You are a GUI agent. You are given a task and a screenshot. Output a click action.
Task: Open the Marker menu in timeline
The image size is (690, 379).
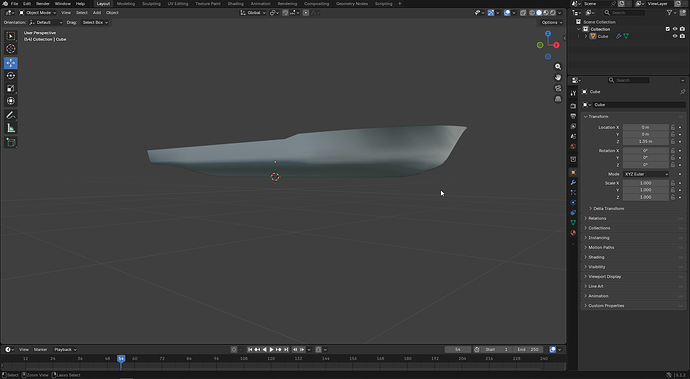click(x=40, y=350)
